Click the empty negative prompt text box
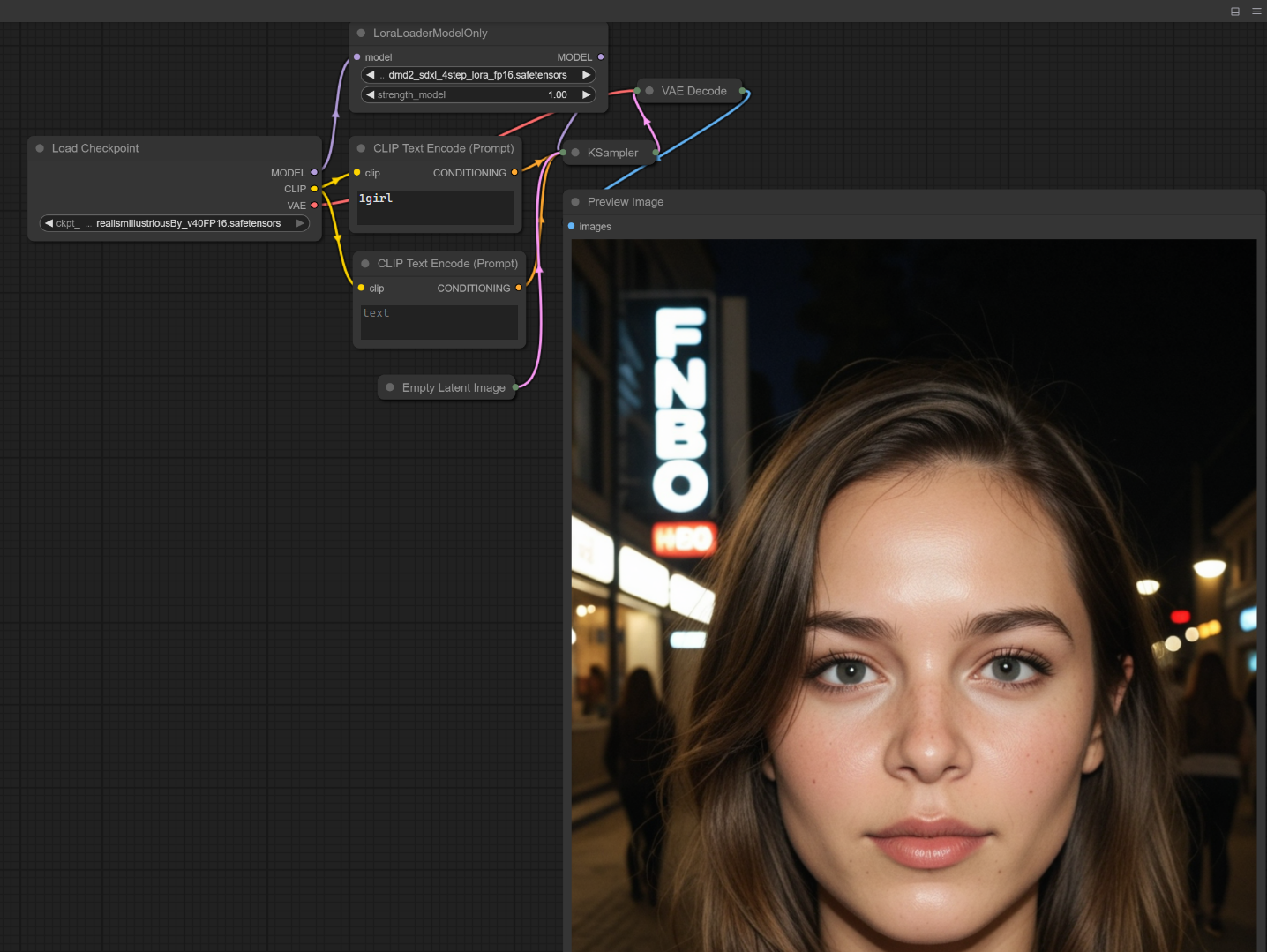The height and width of the screenshot is (952, 1267). pos(439,322)
